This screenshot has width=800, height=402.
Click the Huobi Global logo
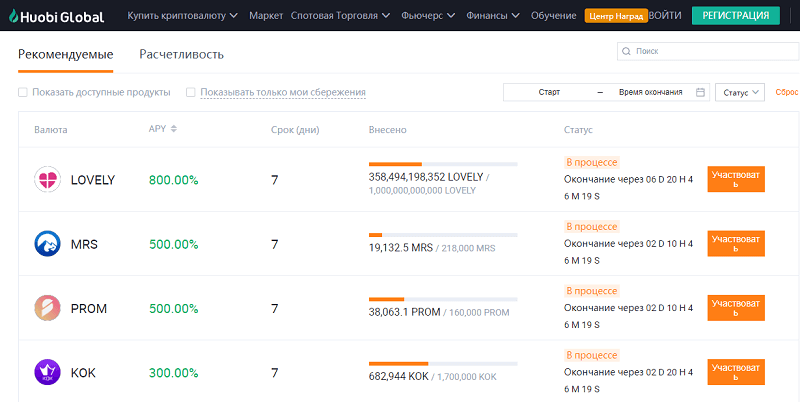click(56, 16)
